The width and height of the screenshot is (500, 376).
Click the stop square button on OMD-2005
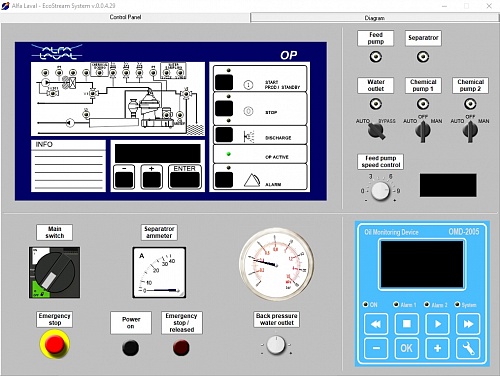pyautogui.click(x=407, y=324)
